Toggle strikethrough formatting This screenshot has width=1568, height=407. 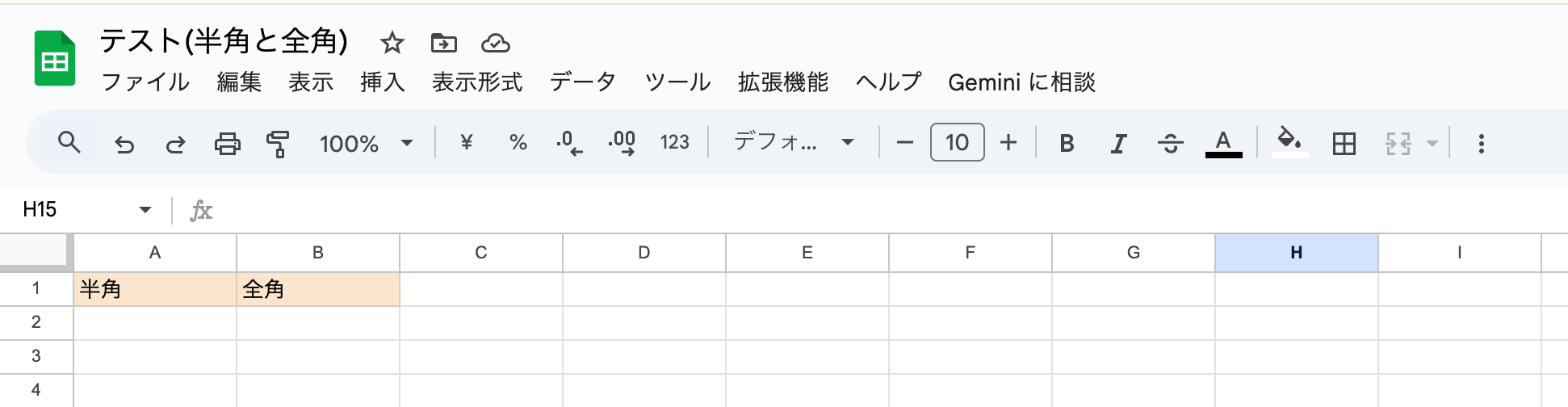click(x=1170, y=144)
